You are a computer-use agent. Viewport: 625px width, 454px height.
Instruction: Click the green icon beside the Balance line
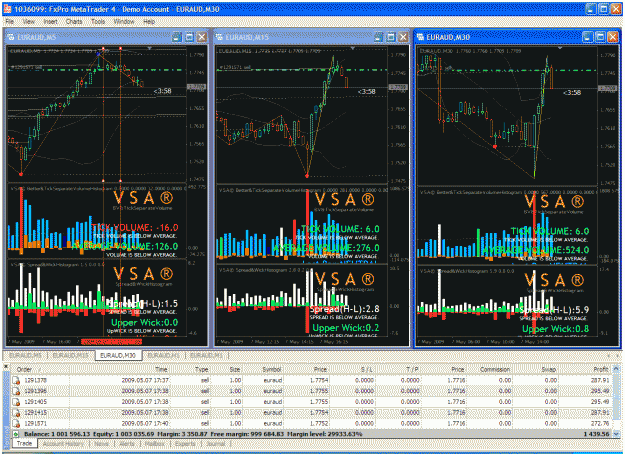(16, 434)
